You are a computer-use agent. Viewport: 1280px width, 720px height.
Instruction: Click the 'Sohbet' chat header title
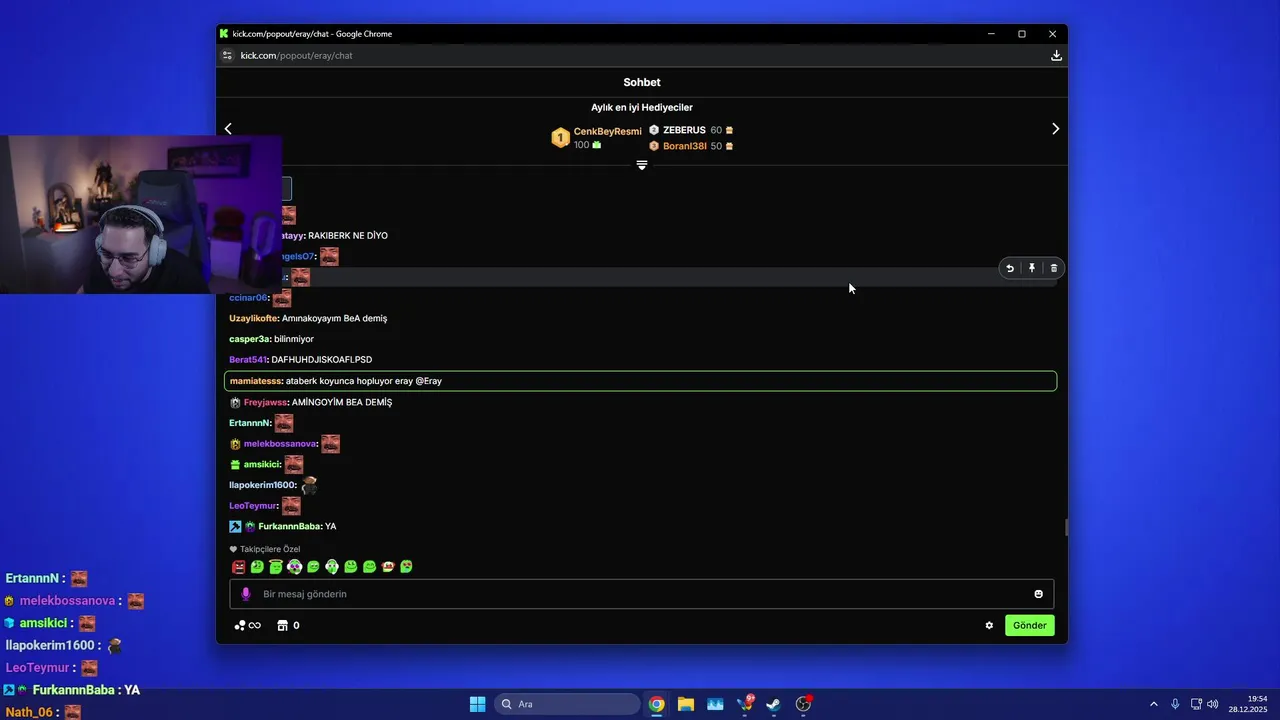(642, 83)
